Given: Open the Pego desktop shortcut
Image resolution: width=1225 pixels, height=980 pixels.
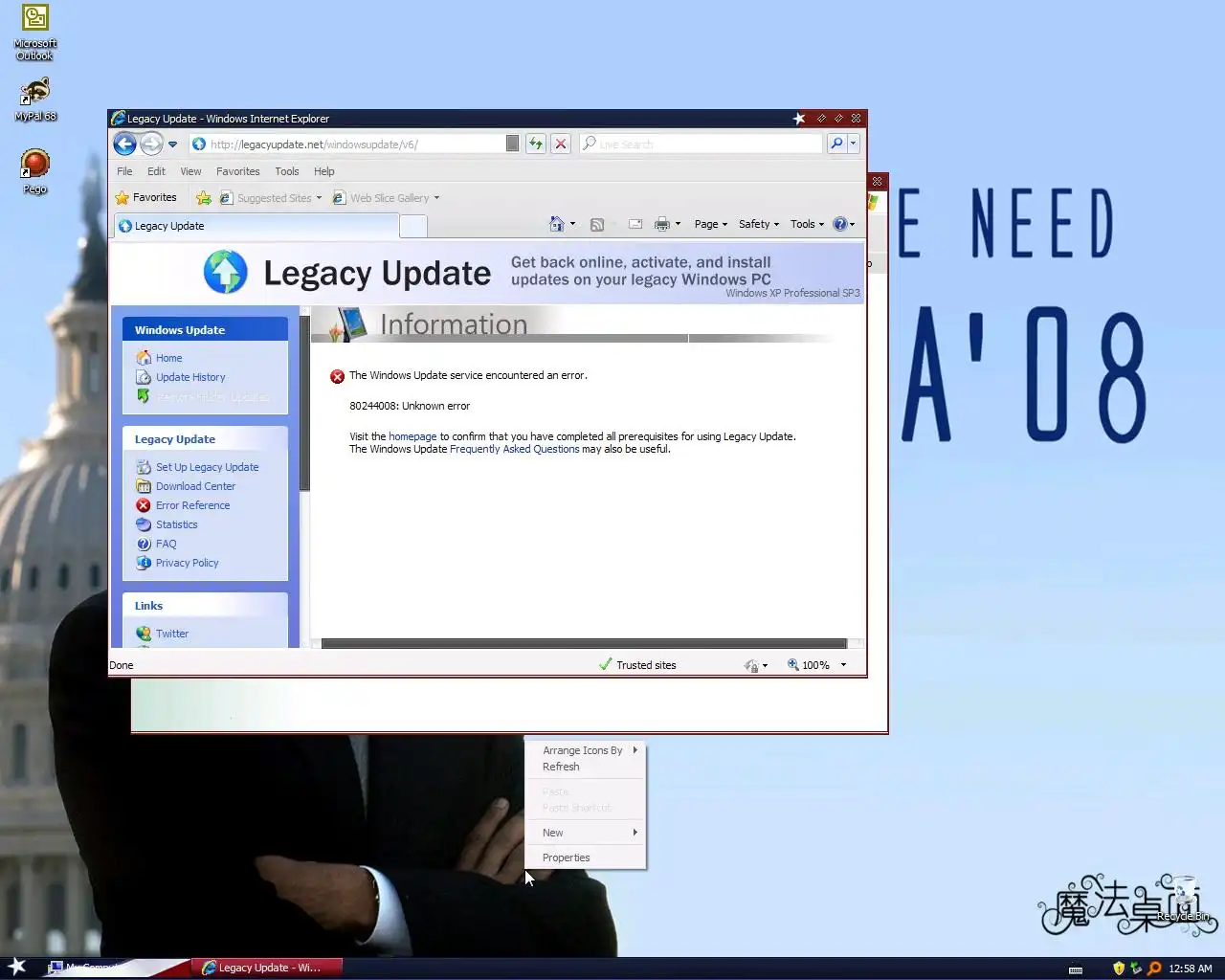Looking at the screenshot, I should (35, 171).
